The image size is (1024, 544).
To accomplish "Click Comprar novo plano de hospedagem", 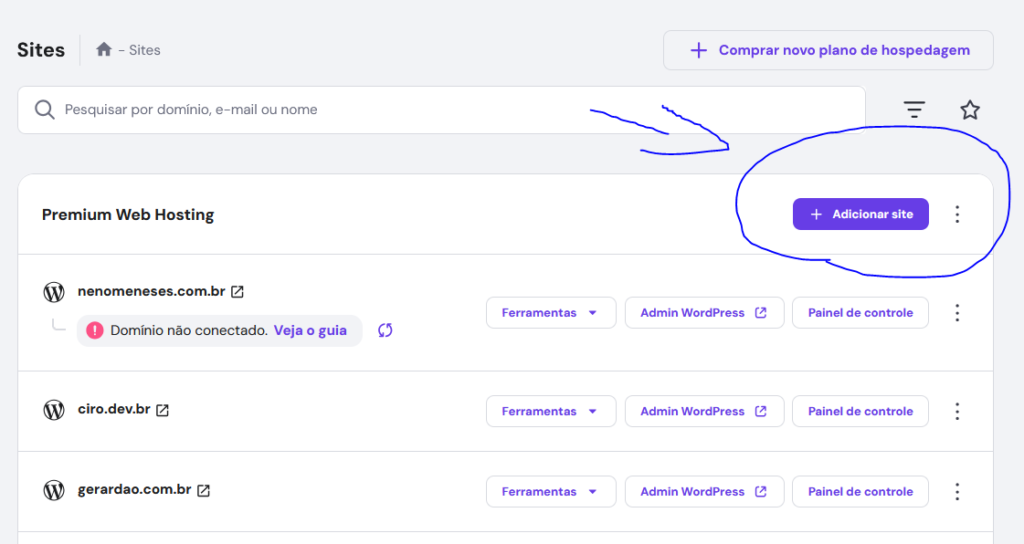I will pos(828,50).
